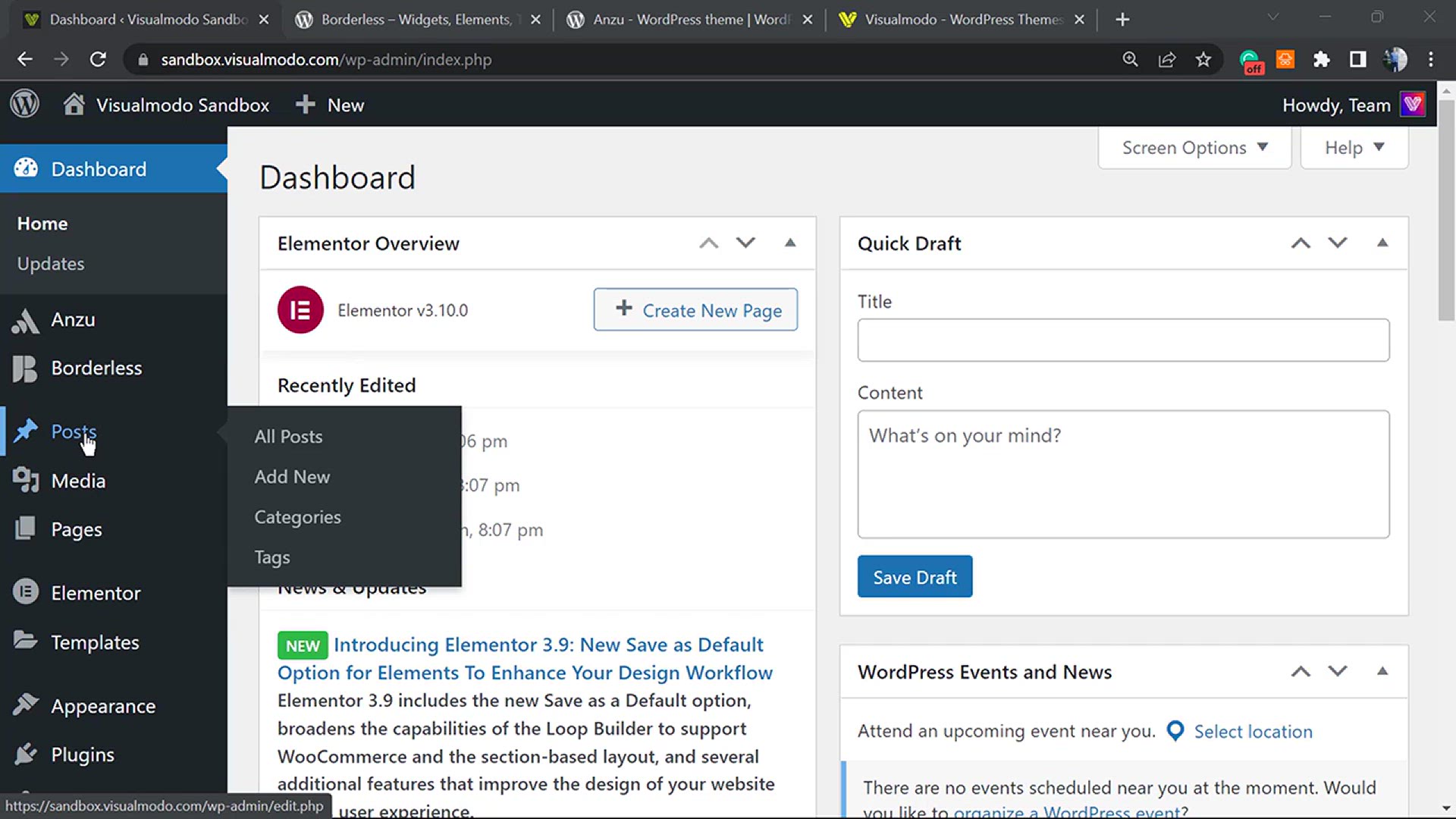Image resolution: width=1456 pixels, height=819 pixels.
Task: Open Tags in the Posts submenu
Action: click(x=272, y=557)
